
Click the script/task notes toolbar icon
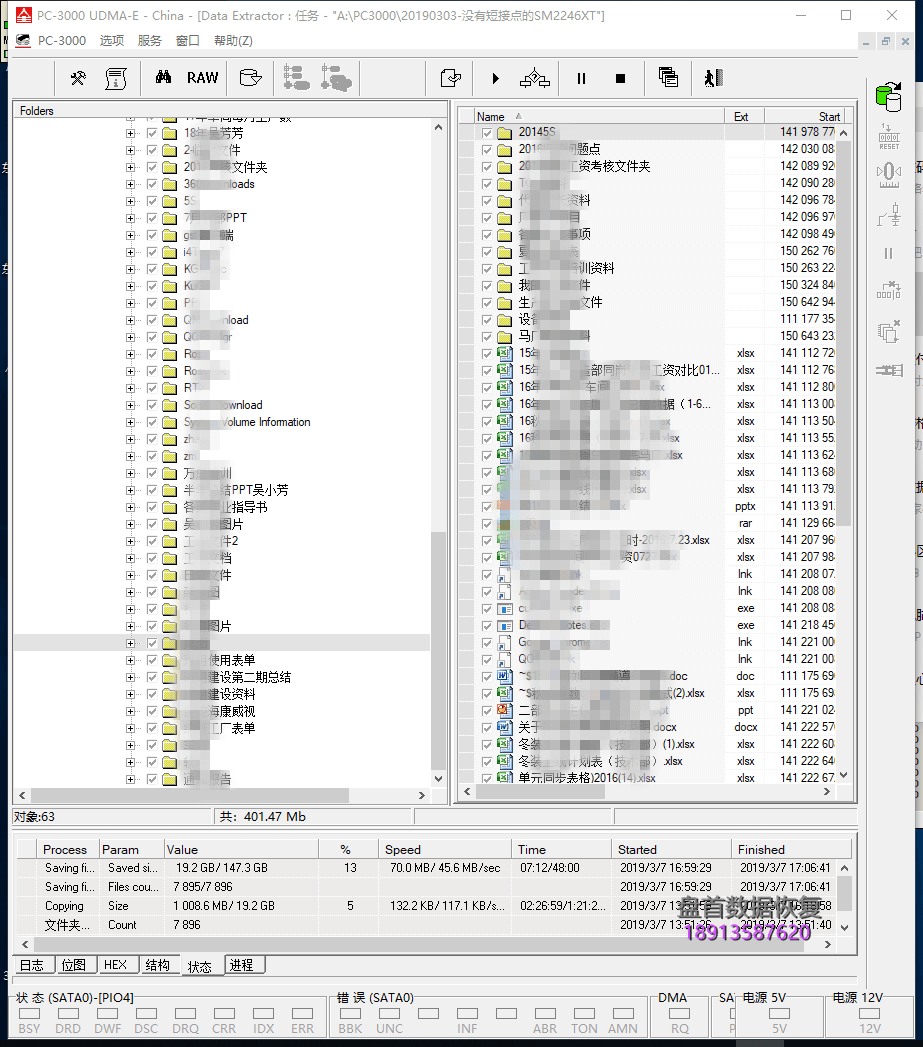pos(116,78)
